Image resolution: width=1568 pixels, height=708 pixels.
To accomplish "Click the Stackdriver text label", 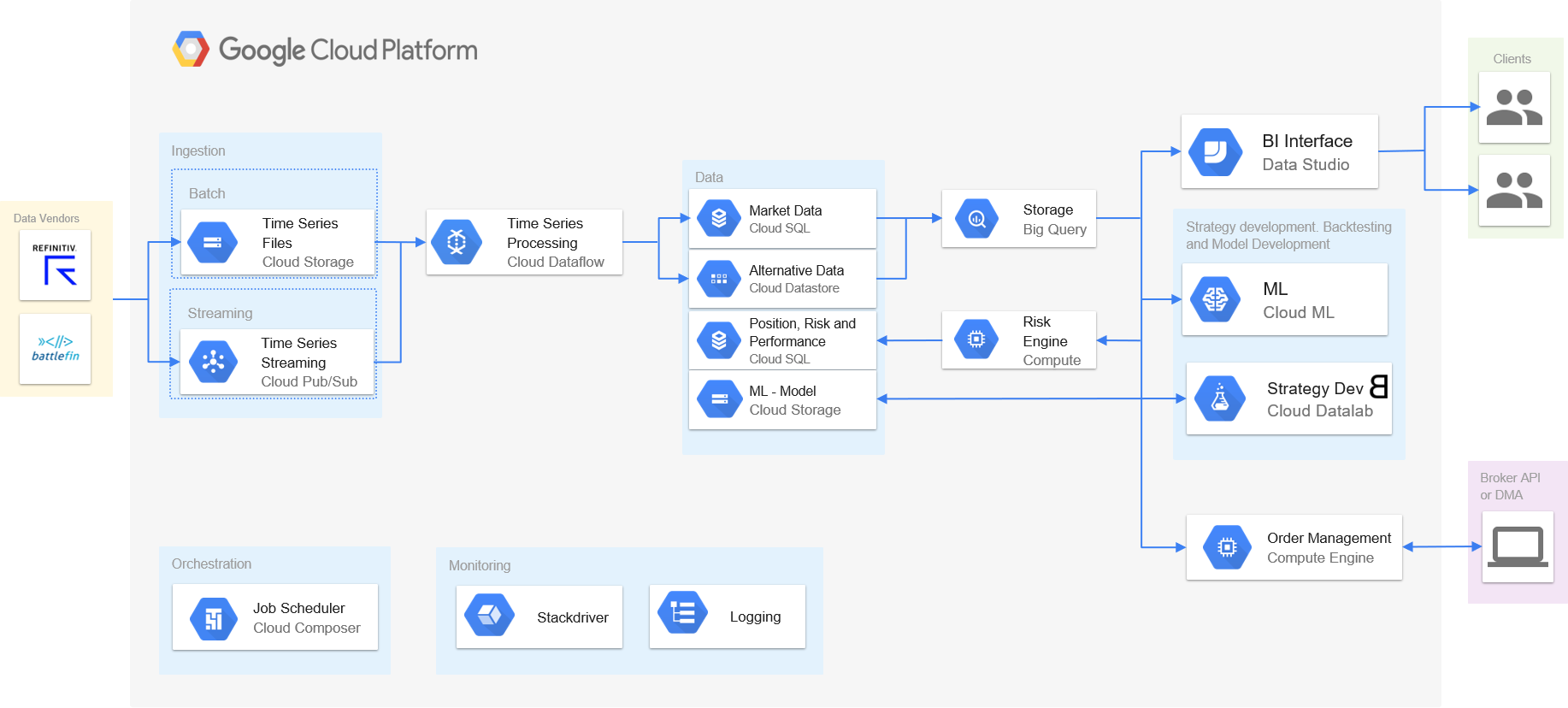I will point(572,617).
